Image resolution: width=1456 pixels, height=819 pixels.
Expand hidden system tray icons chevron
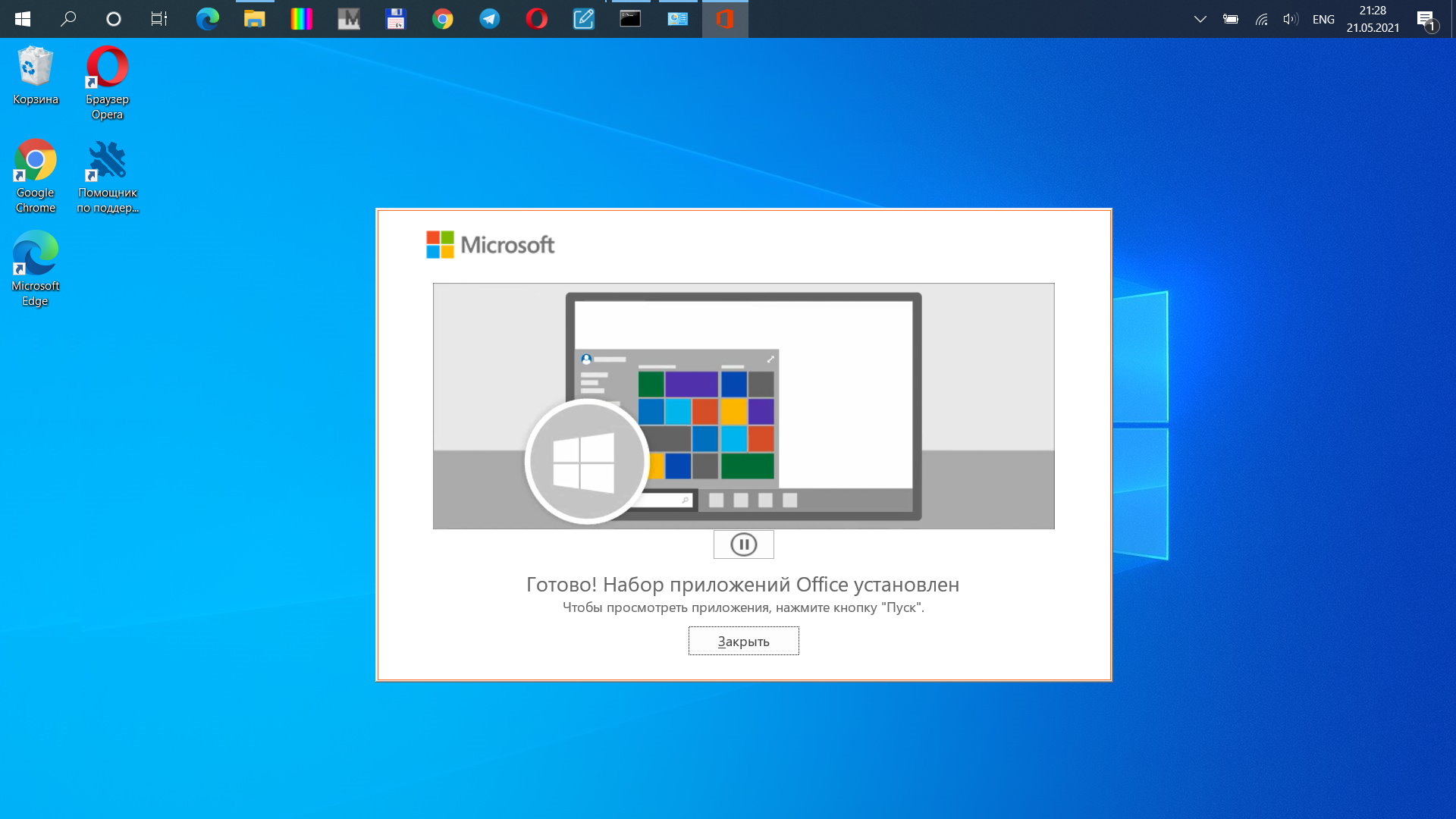pyautogui.click(x=1200, y=19)
